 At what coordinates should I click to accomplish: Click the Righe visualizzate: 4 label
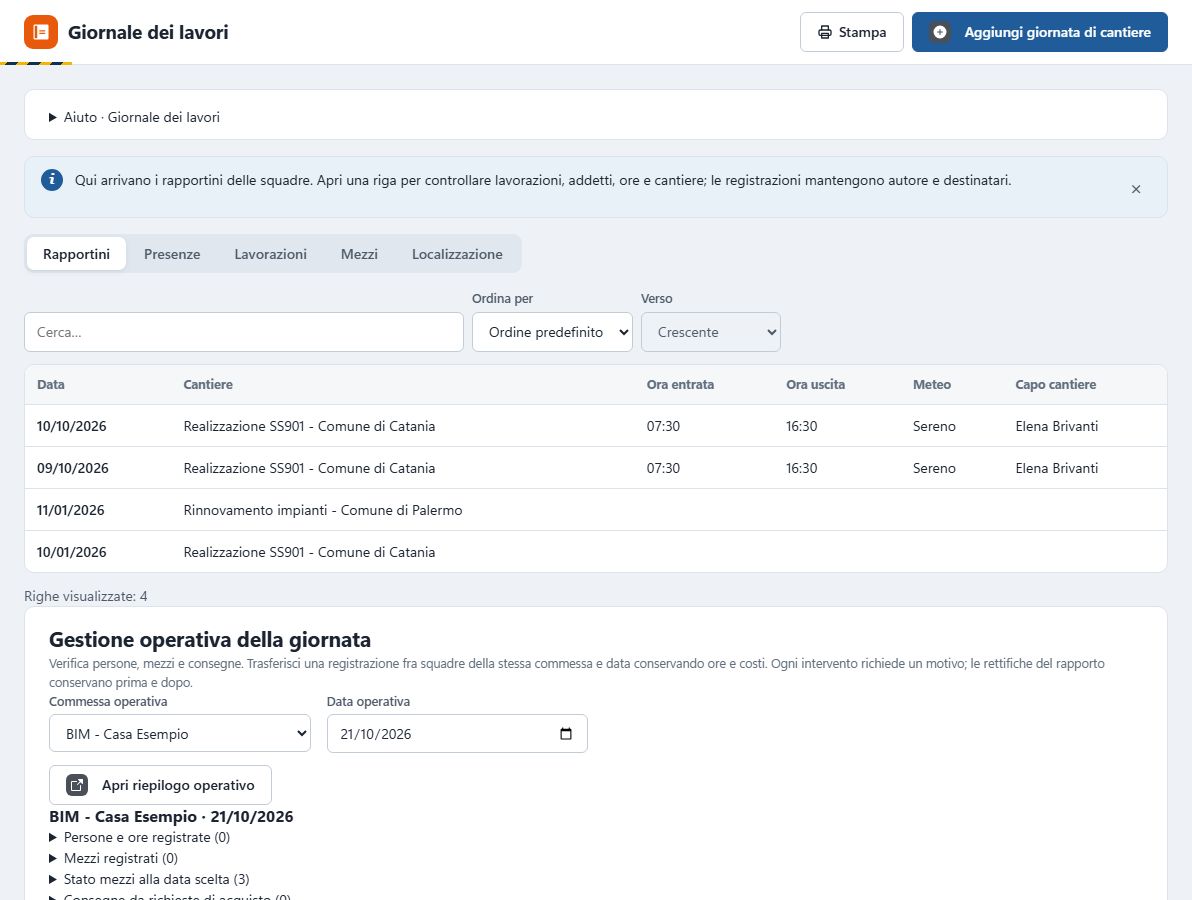(86, 596)
